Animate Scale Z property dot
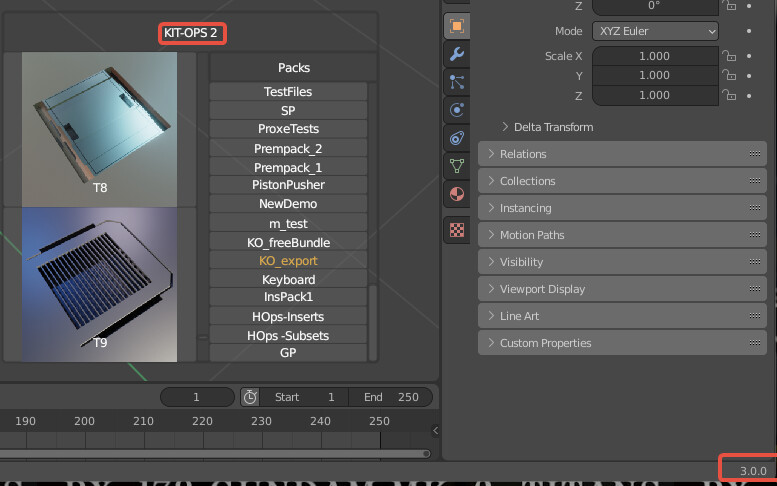 (x=749, y=96)
